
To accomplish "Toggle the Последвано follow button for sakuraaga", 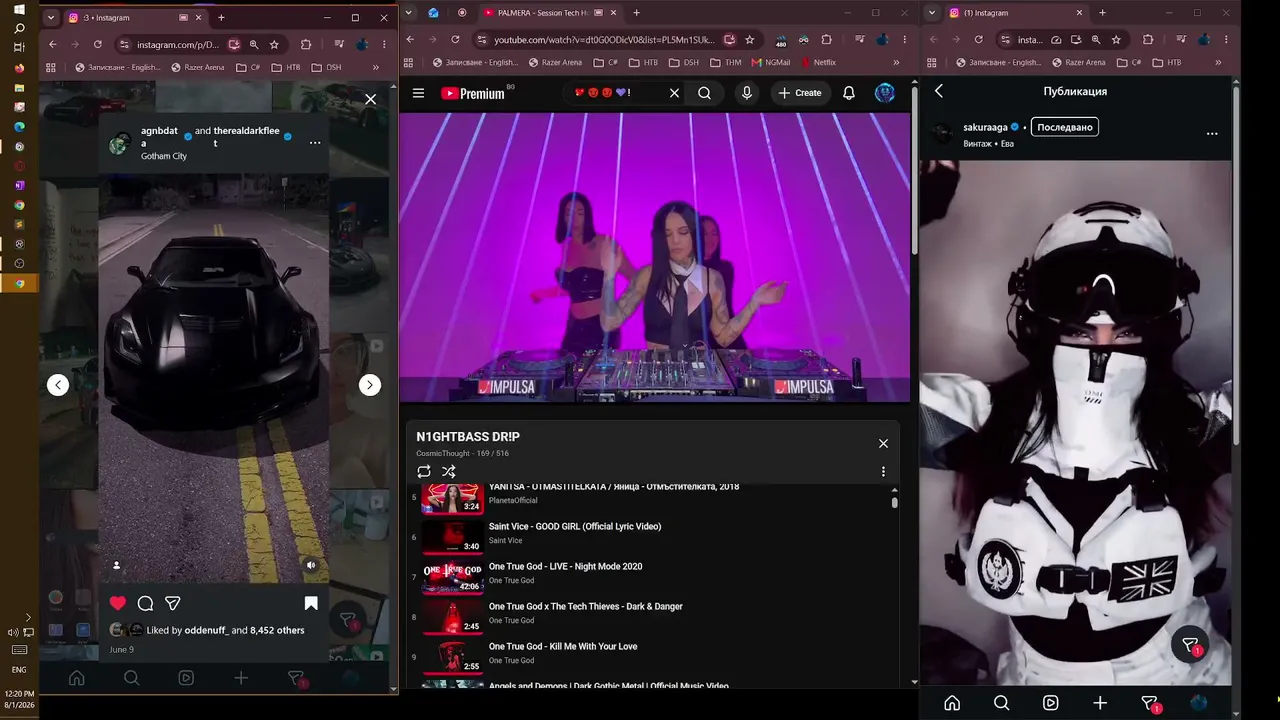I will click(1065, 127).
